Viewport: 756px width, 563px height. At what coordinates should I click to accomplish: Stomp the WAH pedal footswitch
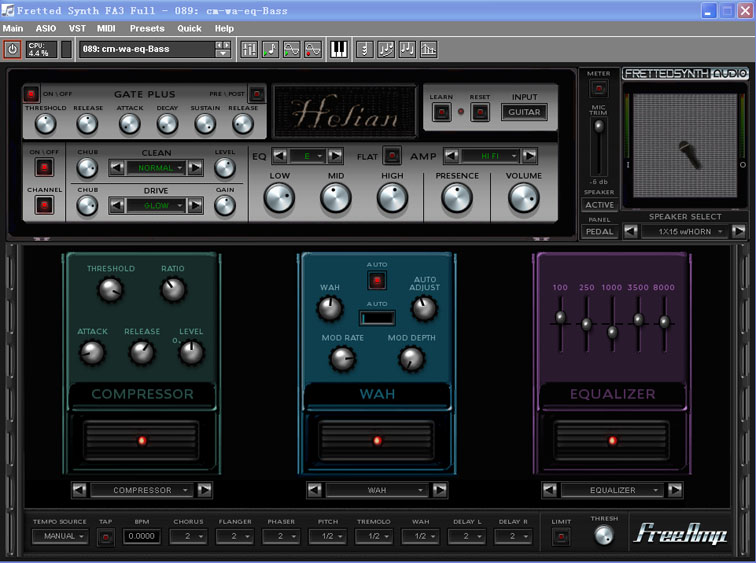[x=377, y=441]
